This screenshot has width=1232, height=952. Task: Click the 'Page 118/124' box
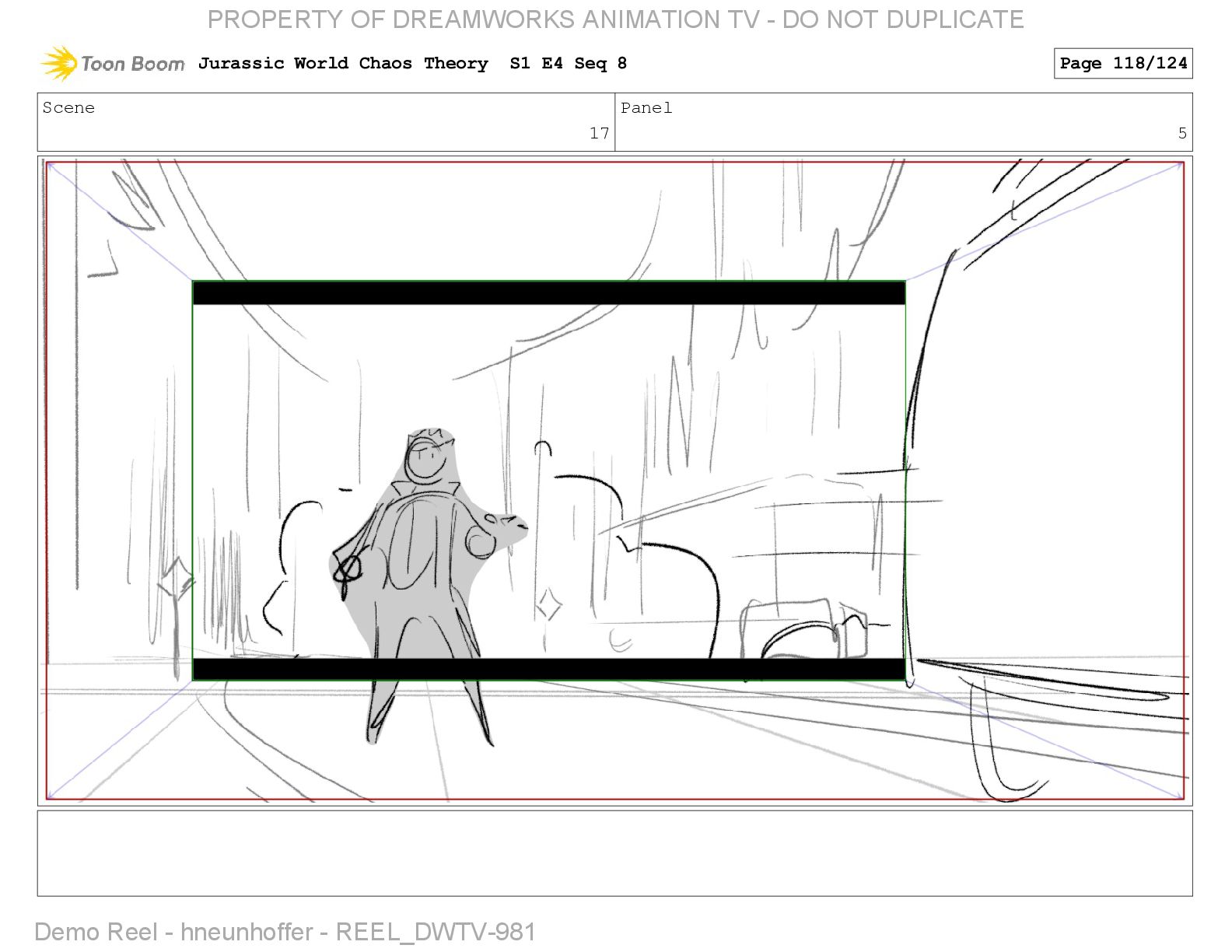click(x=1123, y=63)
